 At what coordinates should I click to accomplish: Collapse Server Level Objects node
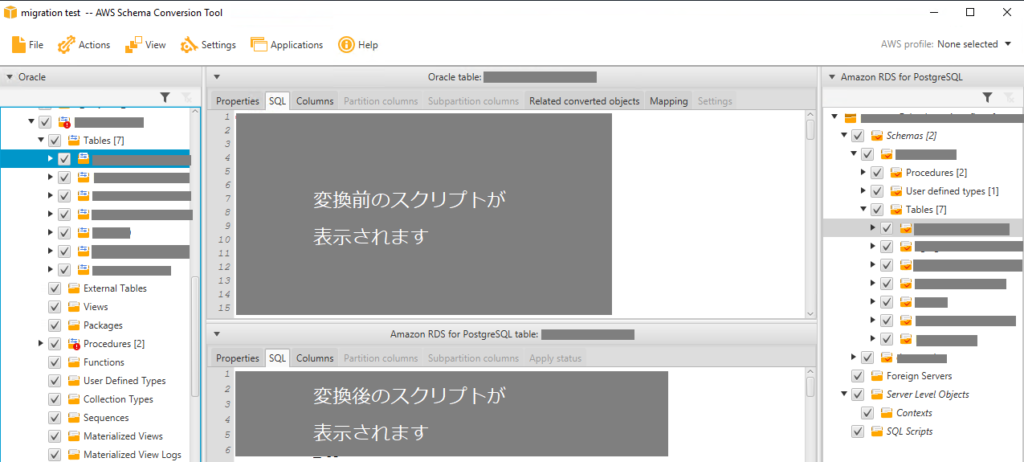pos(844,394)
